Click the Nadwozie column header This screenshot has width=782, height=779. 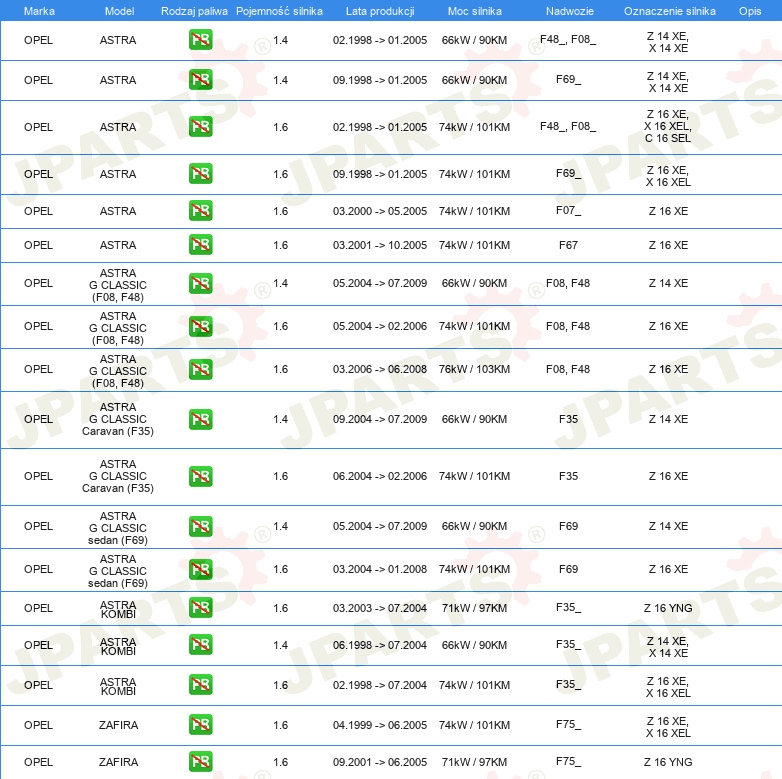click(x=570, y=11)
